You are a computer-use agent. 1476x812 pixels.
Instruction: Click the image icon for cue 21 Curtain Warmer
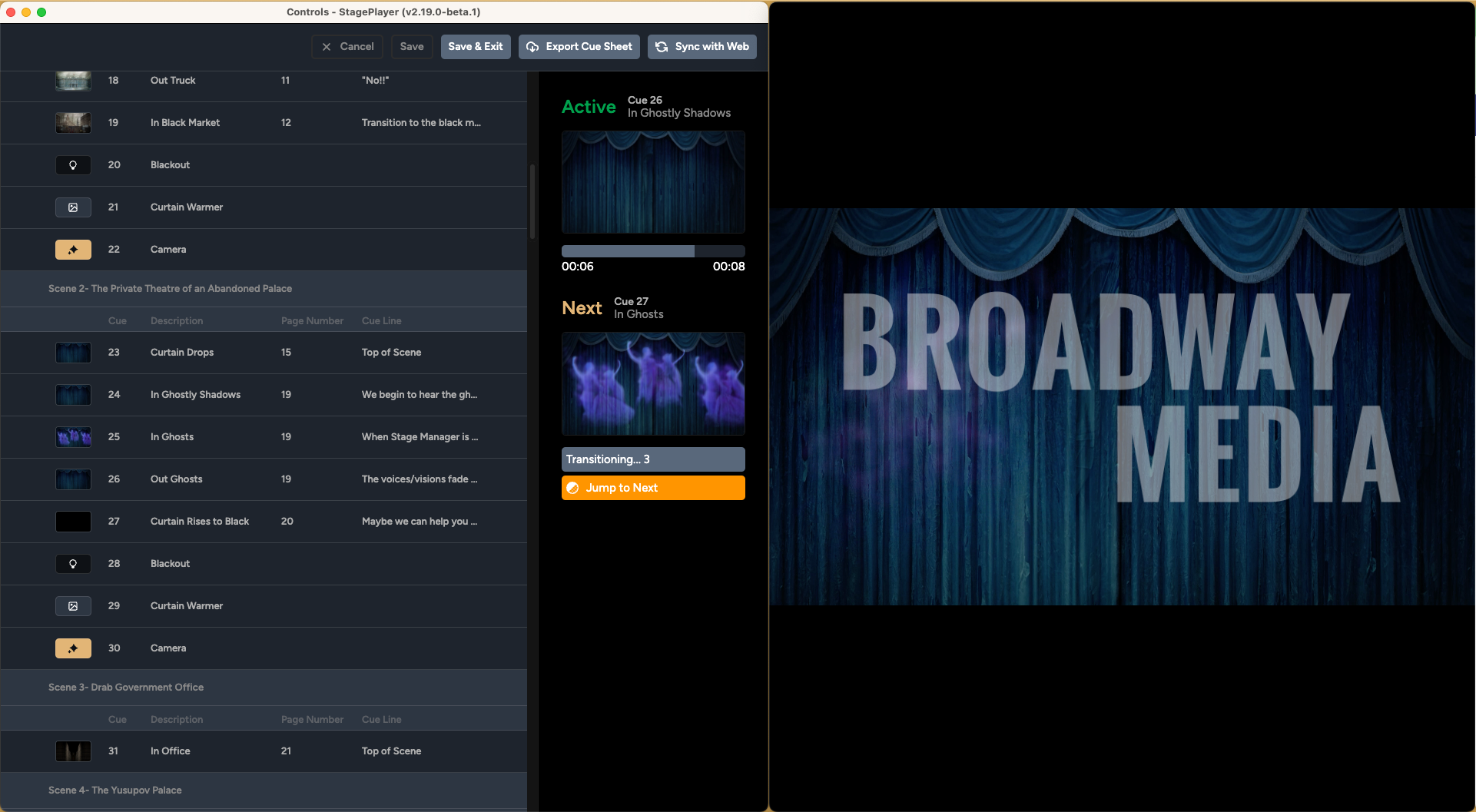[73, 207]
